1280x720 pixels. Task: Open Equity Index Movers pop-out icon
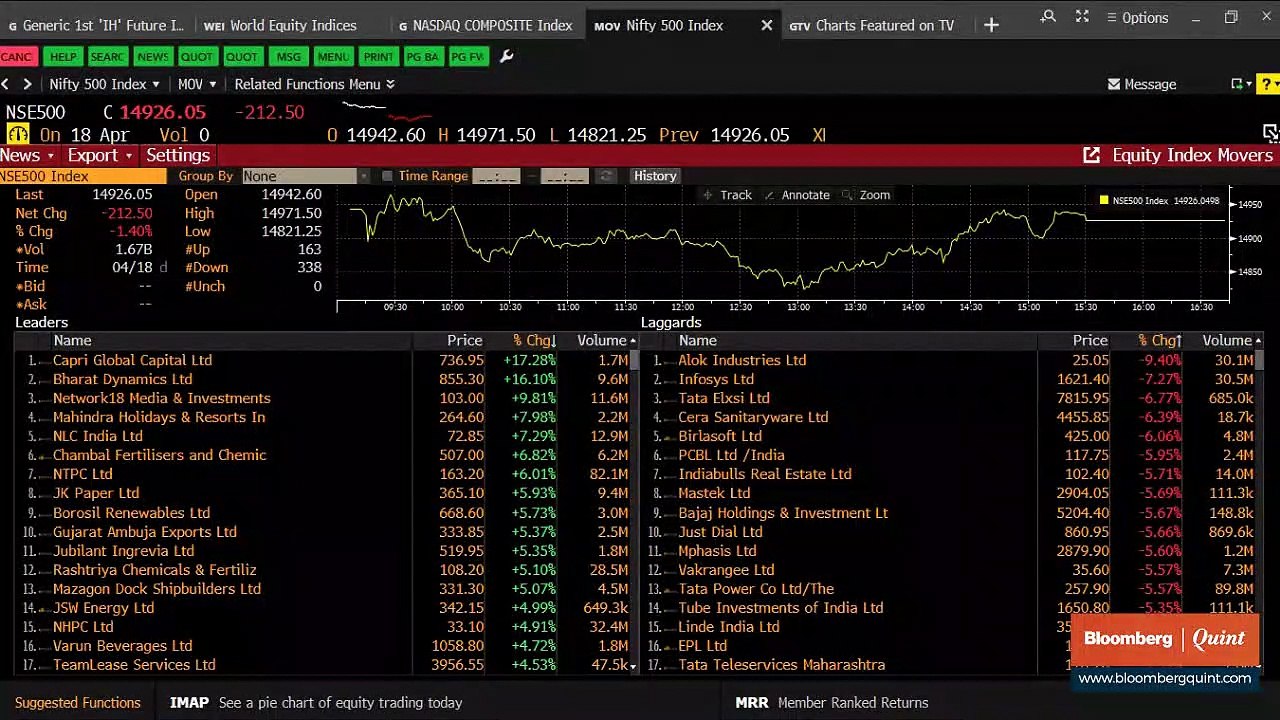[1091, 155]
